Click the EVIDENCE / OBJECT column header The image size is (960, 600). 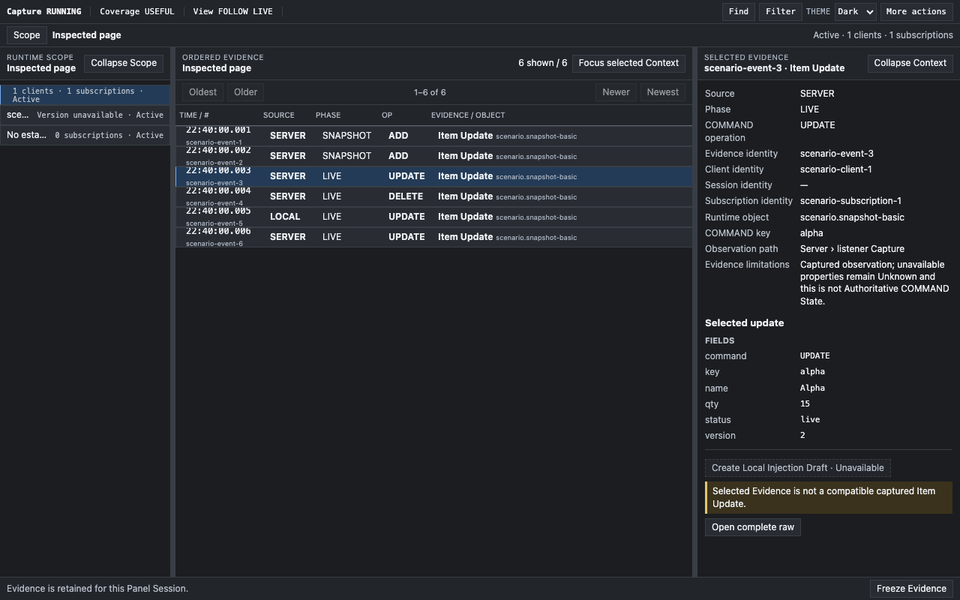(x=468, y=115)
